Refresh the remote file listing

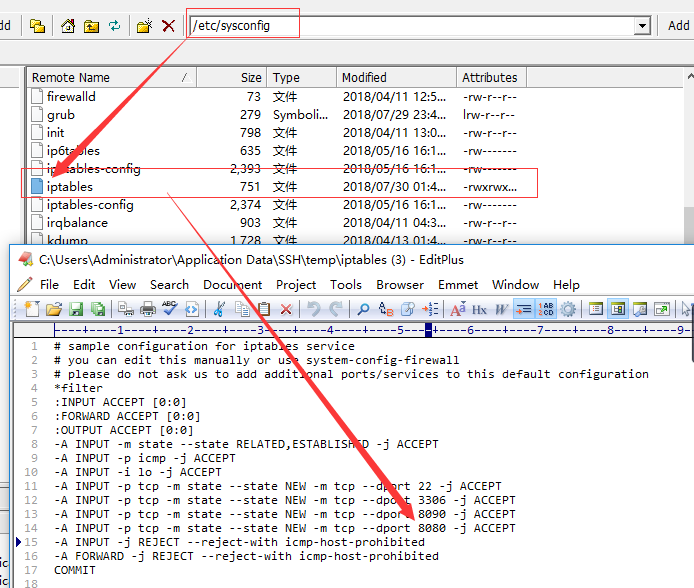[115, 26]
